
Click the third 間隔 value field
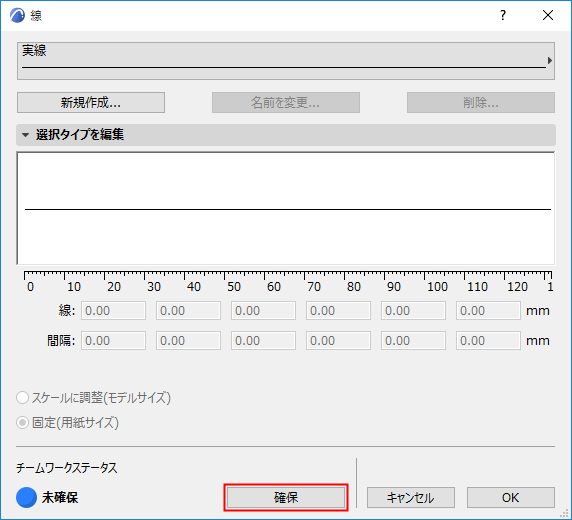coord(263,340)
